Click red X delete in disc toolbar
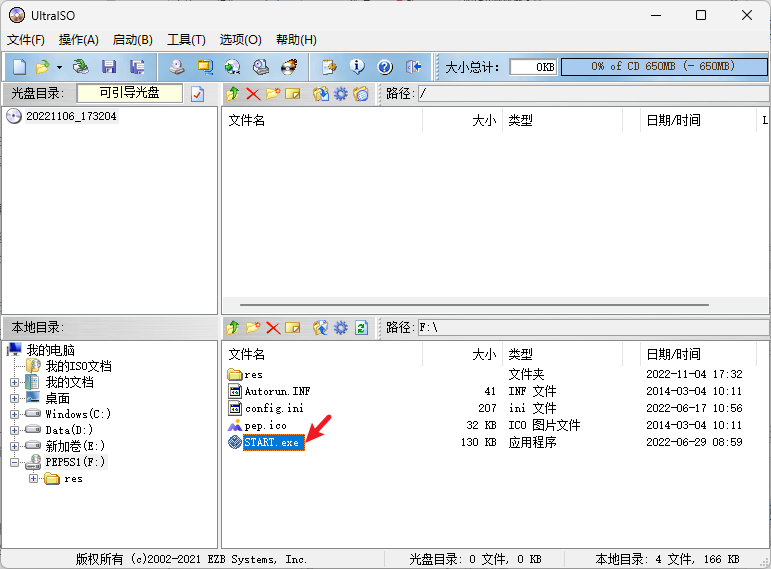 (x=253, y=93)
